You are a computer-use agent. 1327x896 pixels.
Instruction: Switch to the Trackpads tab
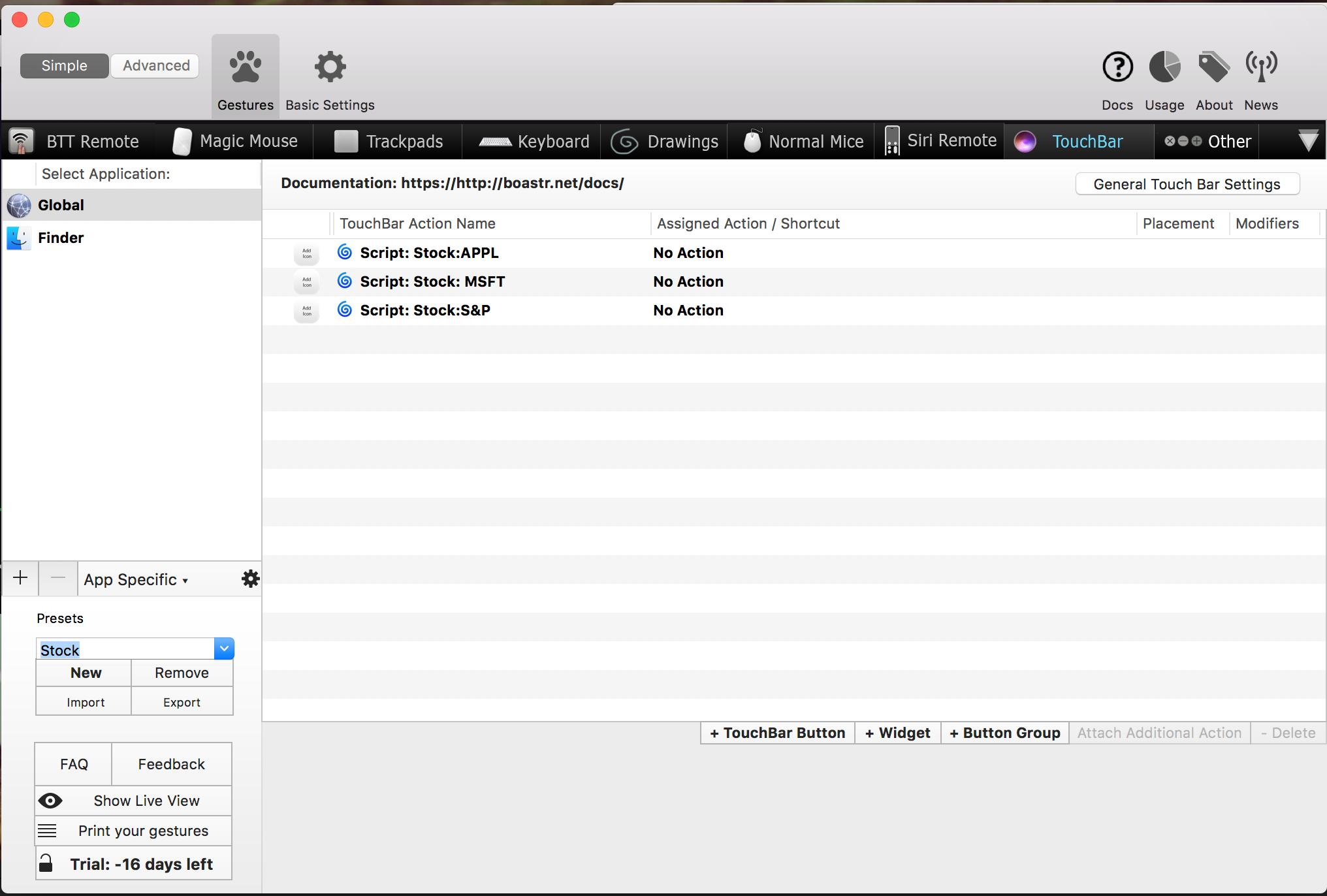[388, 141]
